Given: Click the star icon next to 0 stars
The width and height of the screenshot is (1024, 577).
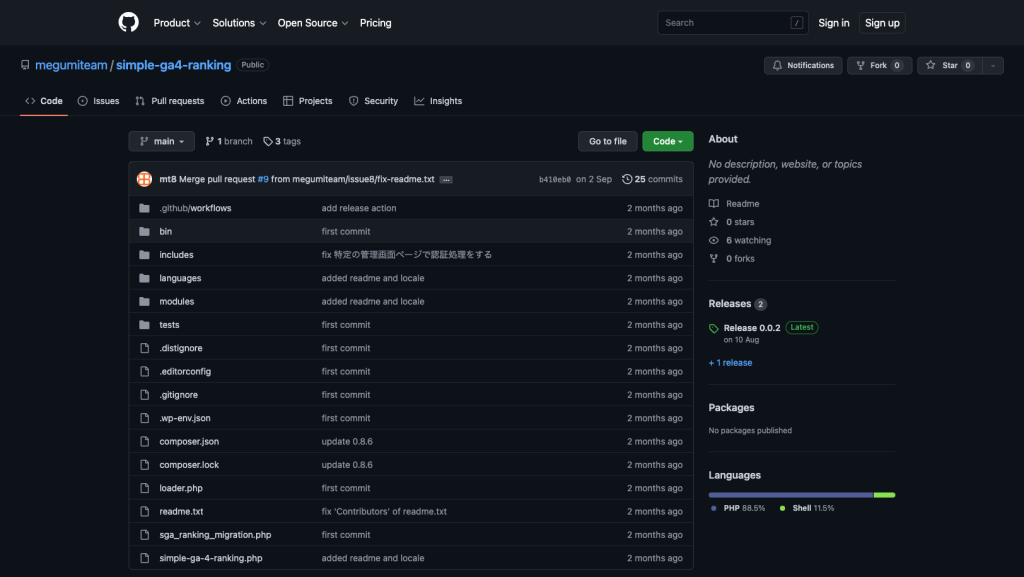Looking at the screenshot, I should click(x=714, y=222).
